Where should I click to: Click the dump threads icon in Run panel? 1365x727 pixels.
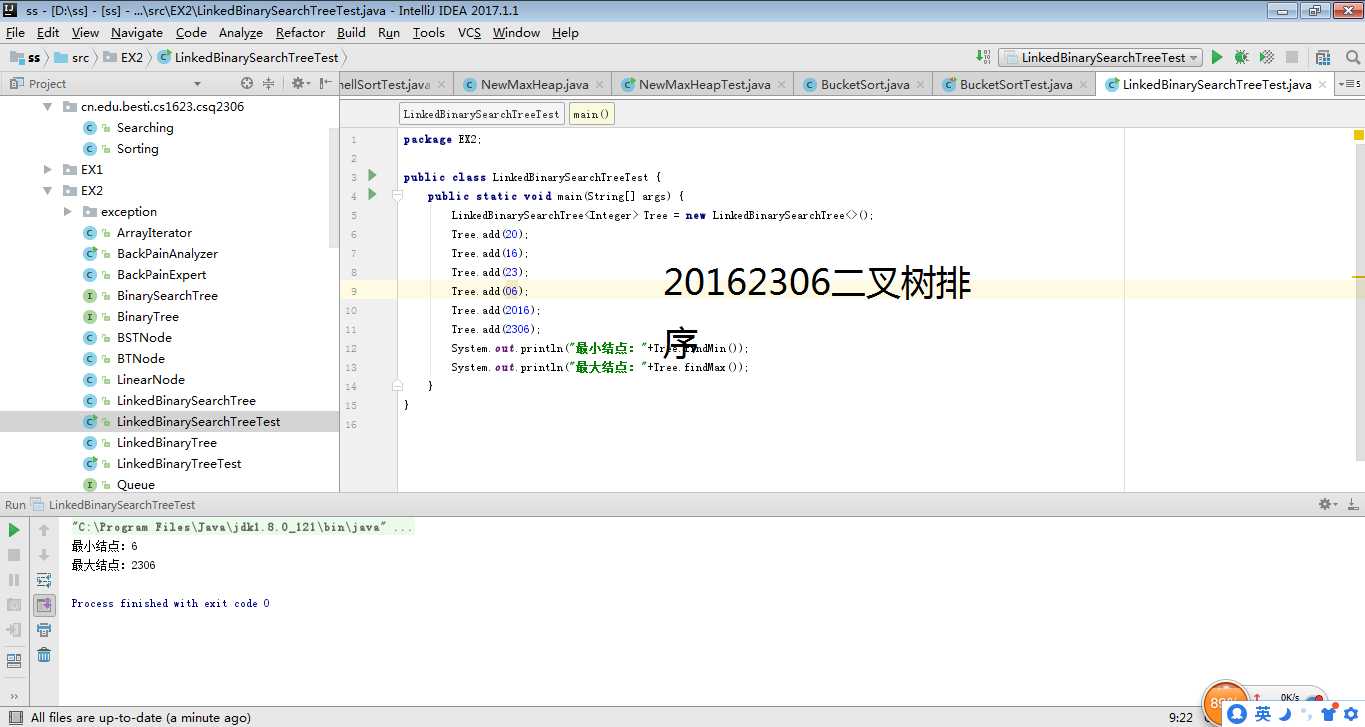click(x=14, y=605)
